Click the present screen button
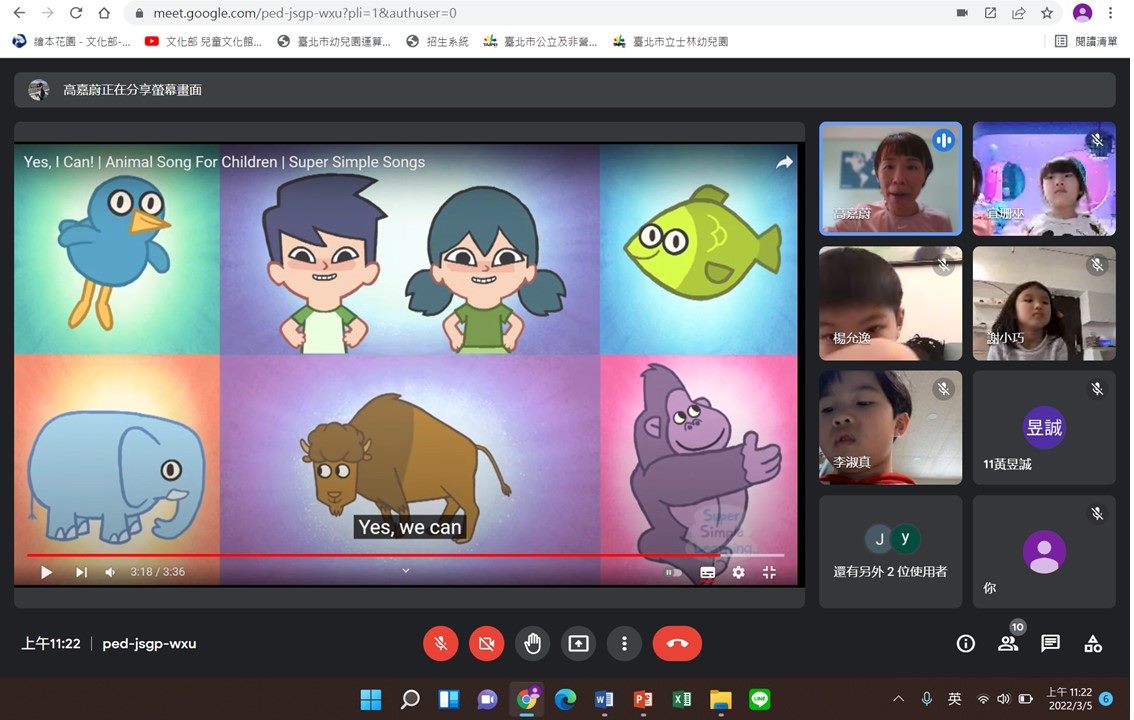Screen dimensions: 1134x720 click(578, 643)
